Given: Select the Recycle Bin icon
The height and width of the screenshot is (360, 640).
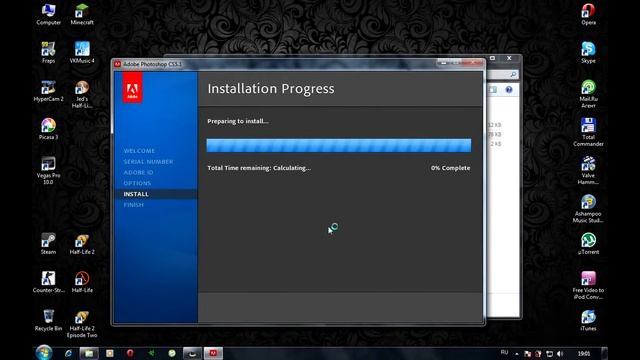Looking at the screenshot, I should click(48, 320).
